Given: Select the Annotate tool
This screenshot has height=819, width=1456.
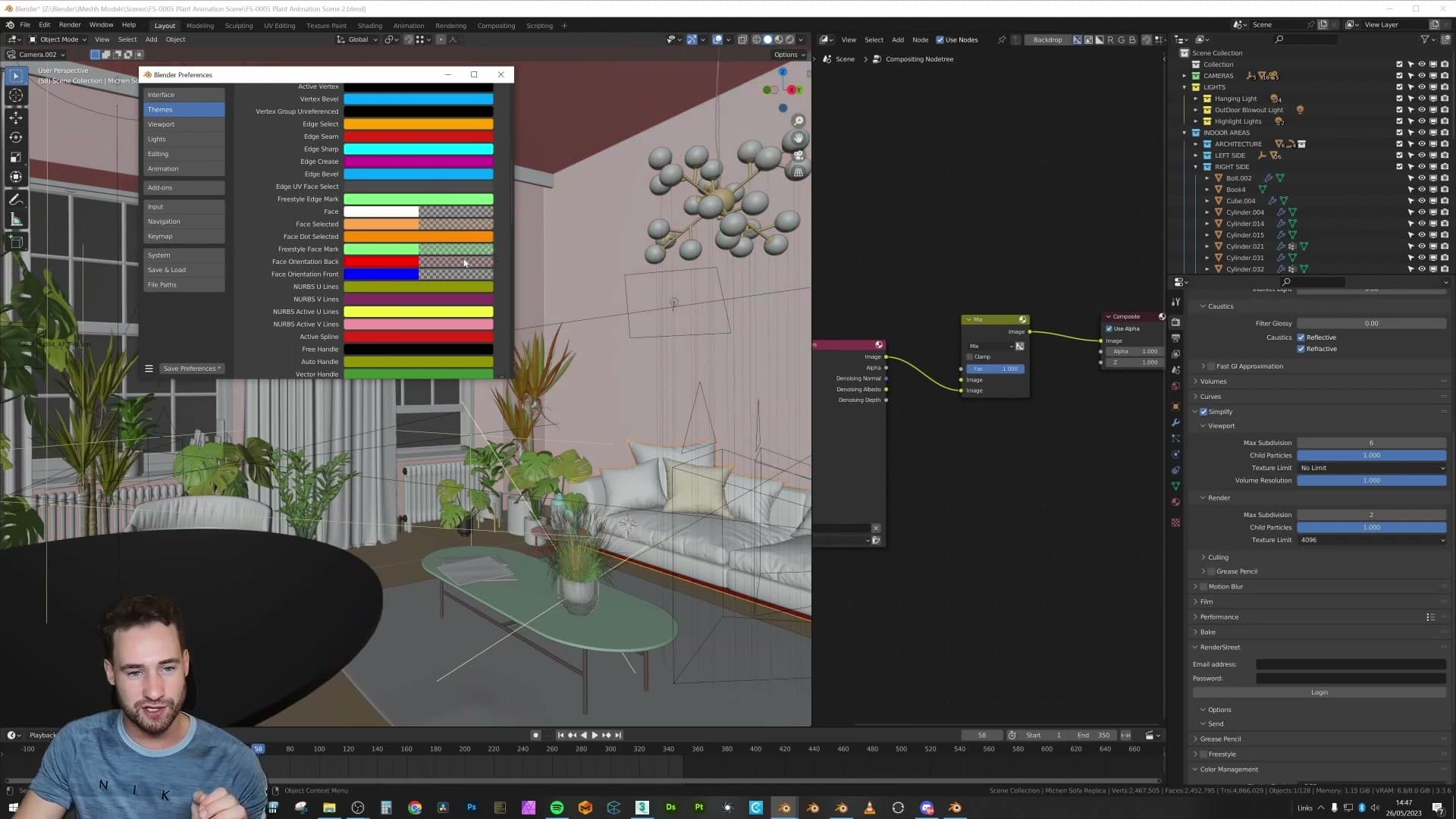Looking at the screenshot, I should [15, 200].
